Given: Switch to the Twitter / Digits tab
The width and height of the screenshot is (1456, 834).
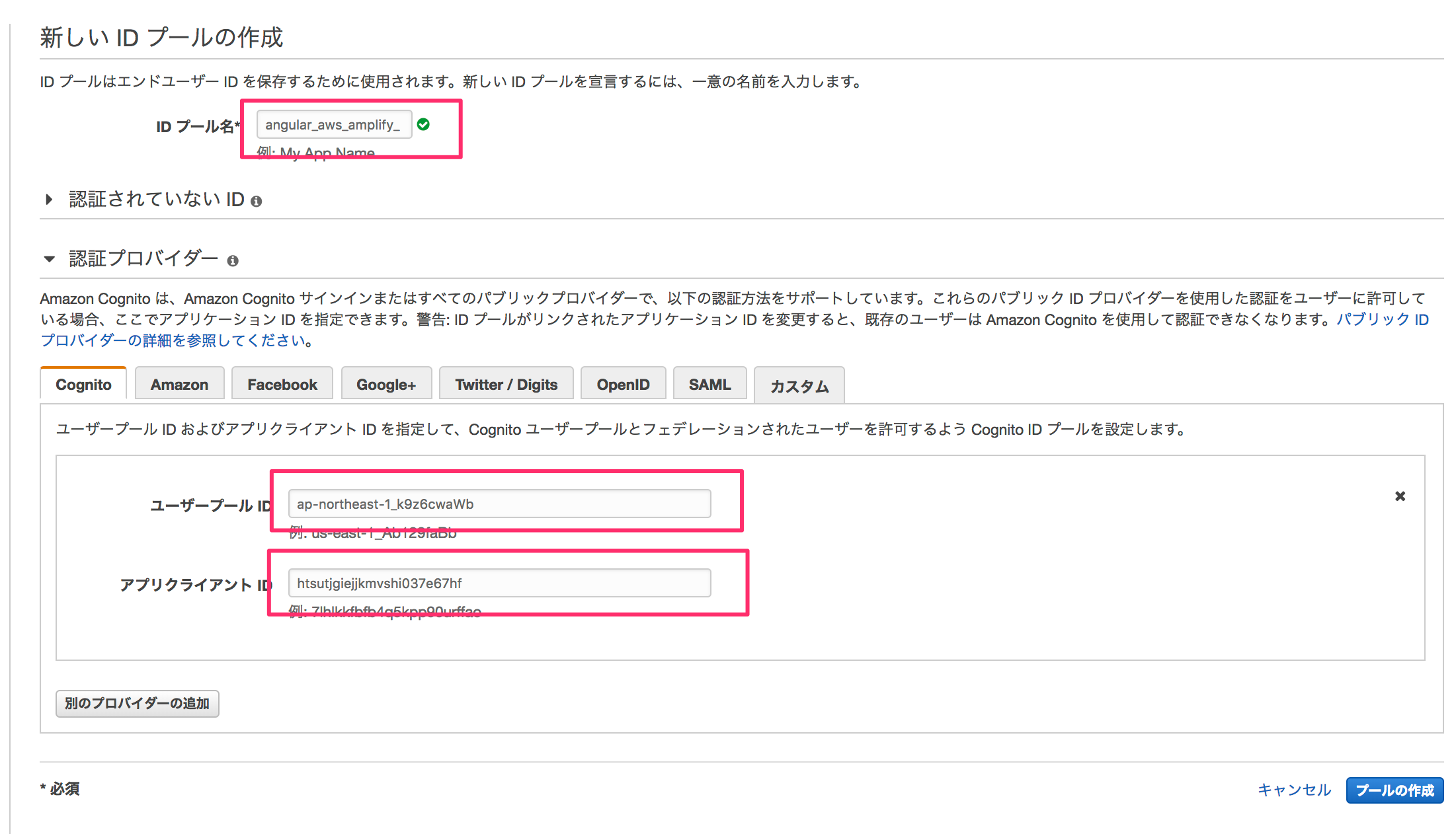Looking at the screenshot, I should [x=506, y=383].
